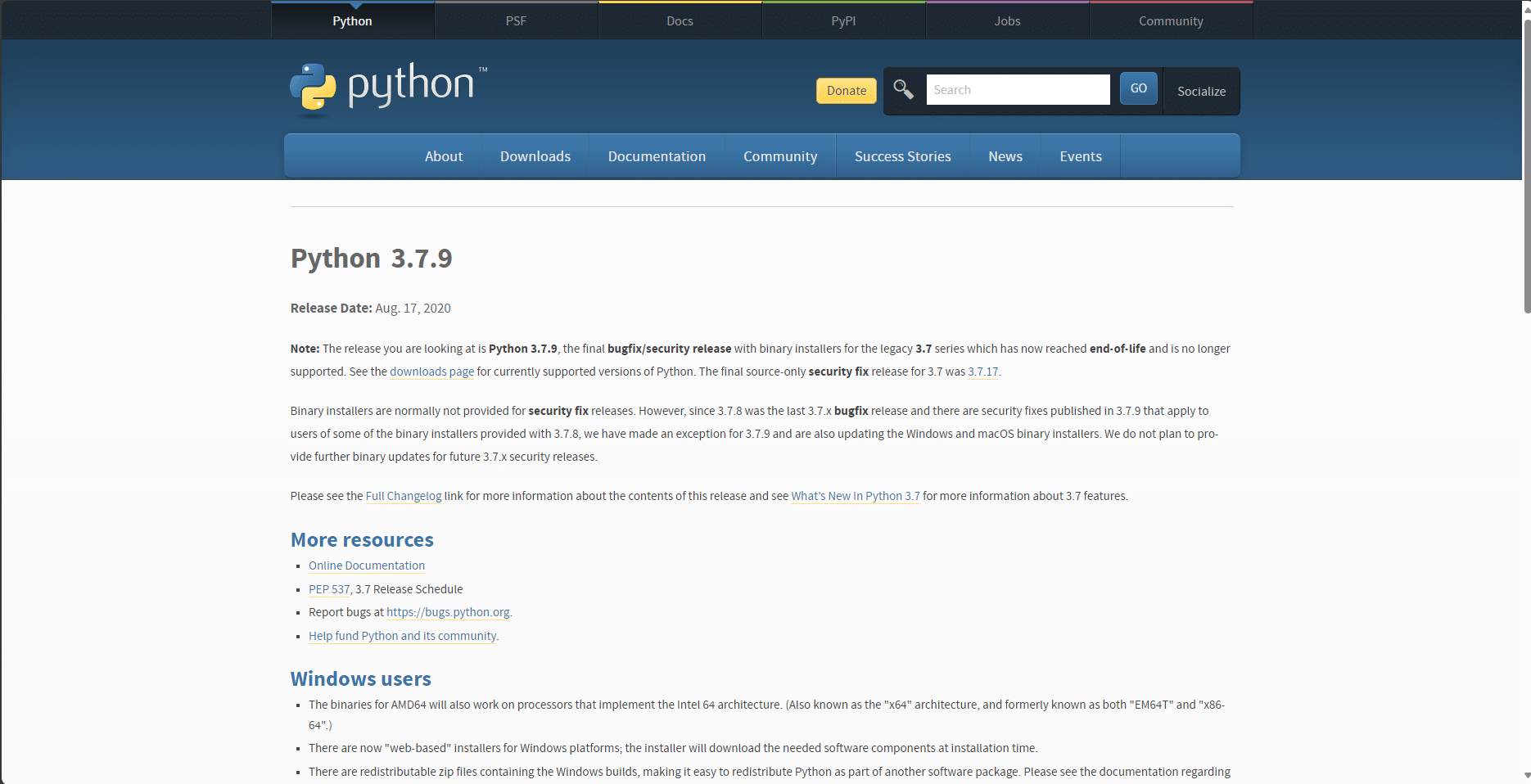
Task: Switch to the PSF top-bar tab
Action: (x=516, y=20)
